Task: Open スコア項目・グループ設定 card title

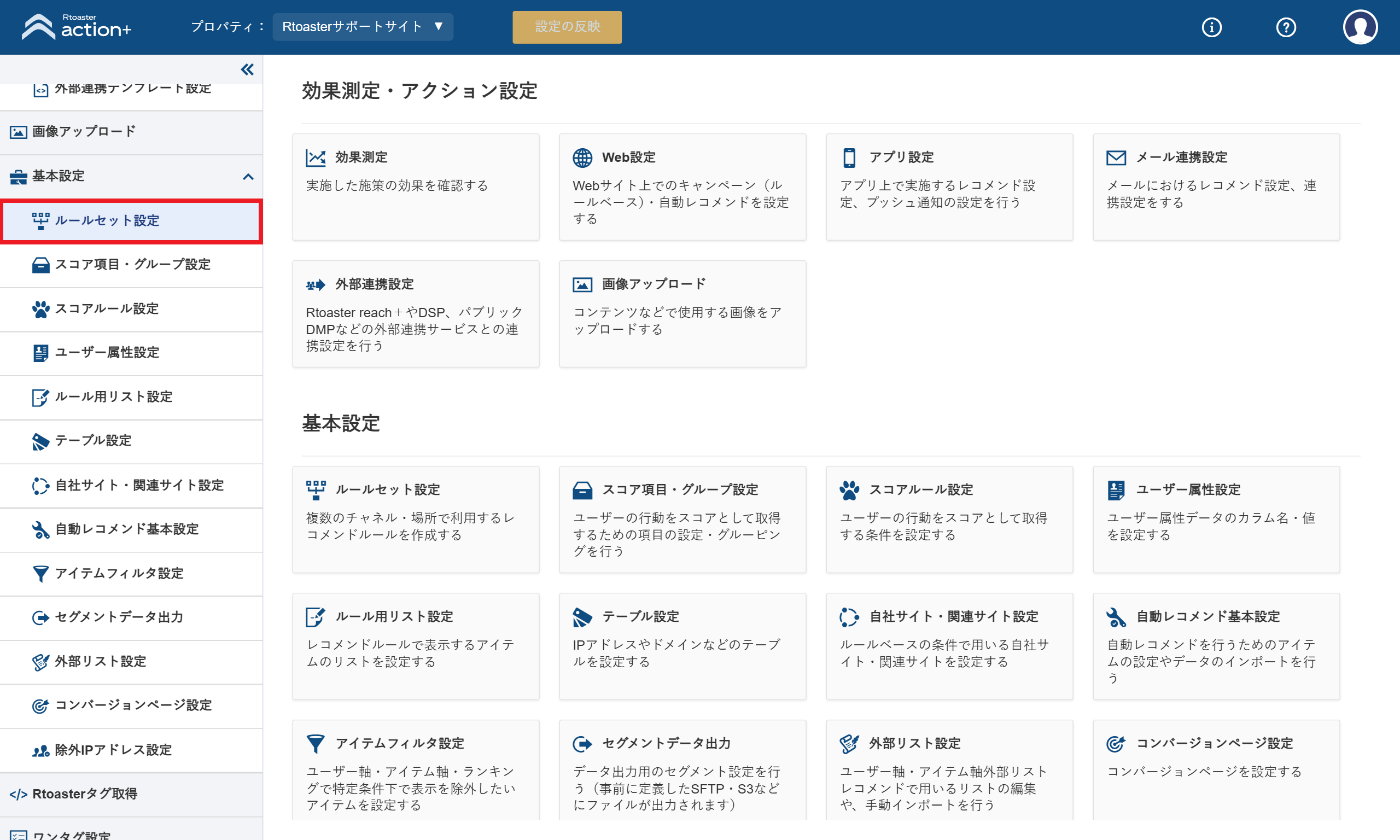Action: (680, 489)
